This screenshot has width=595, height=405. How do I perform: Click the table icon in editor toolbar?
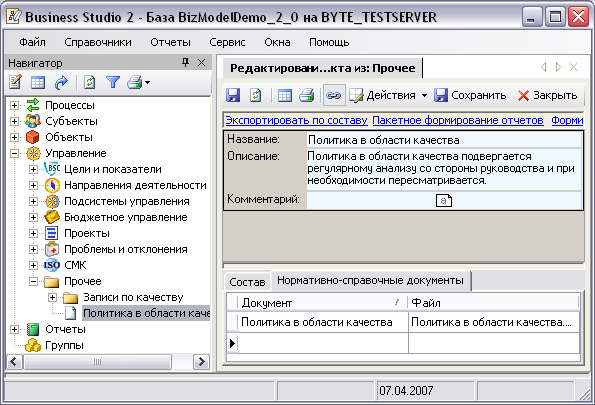[285, 95]
